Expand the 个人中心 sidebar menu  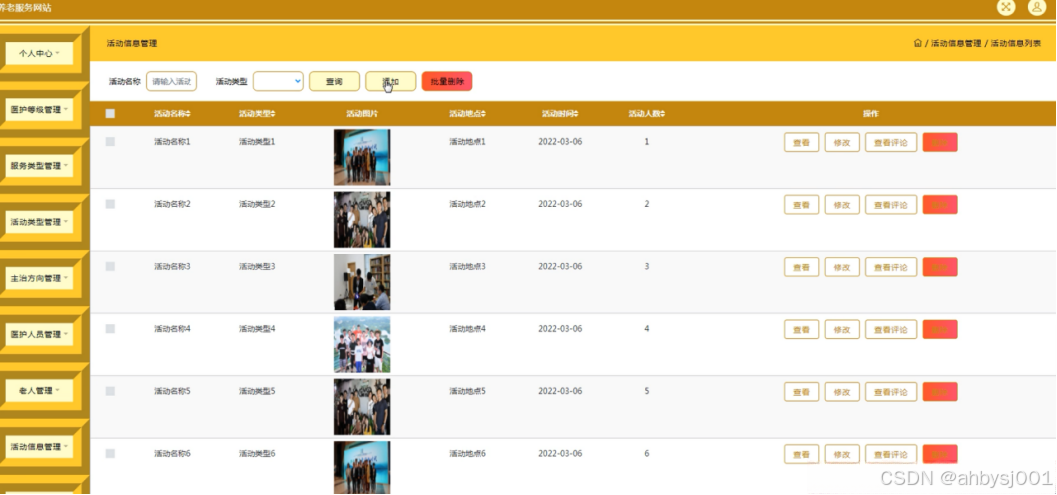tap(39, 53)
